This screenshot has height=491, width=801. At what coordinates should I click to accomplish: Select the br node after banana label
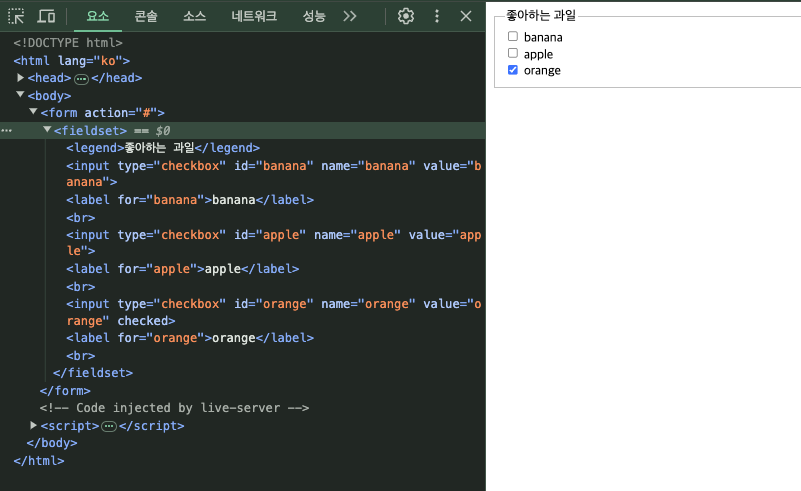(81, 218)
